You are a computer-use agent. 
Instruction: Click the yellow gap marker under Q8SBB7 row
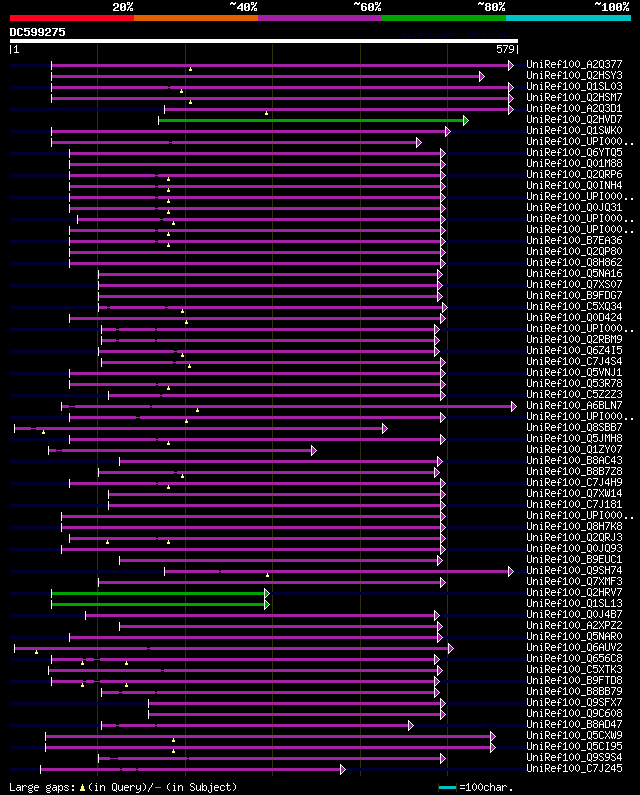click(x=44, y=432)
